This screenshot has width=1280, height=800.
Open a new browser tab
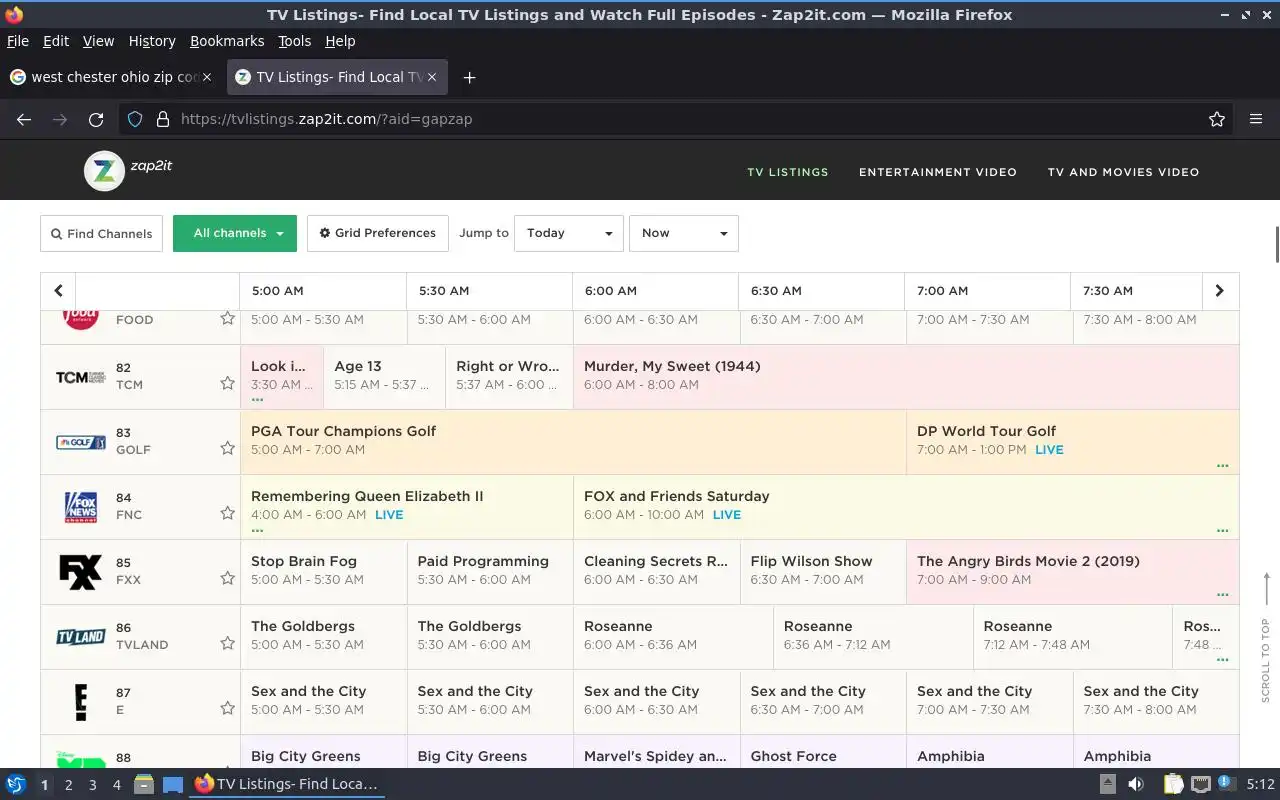469,77
